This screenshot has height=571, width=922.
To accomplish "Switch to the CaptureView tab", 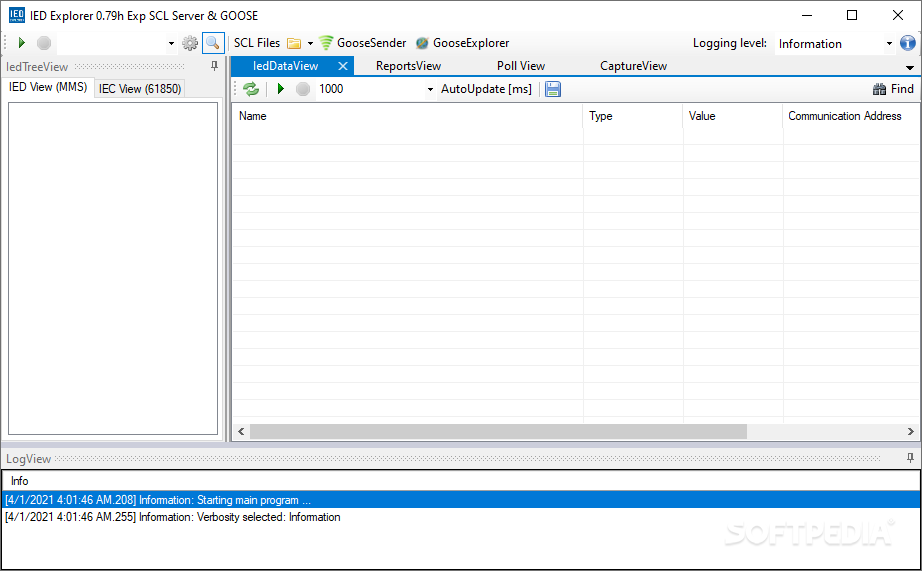I will (x=633, y=66).
